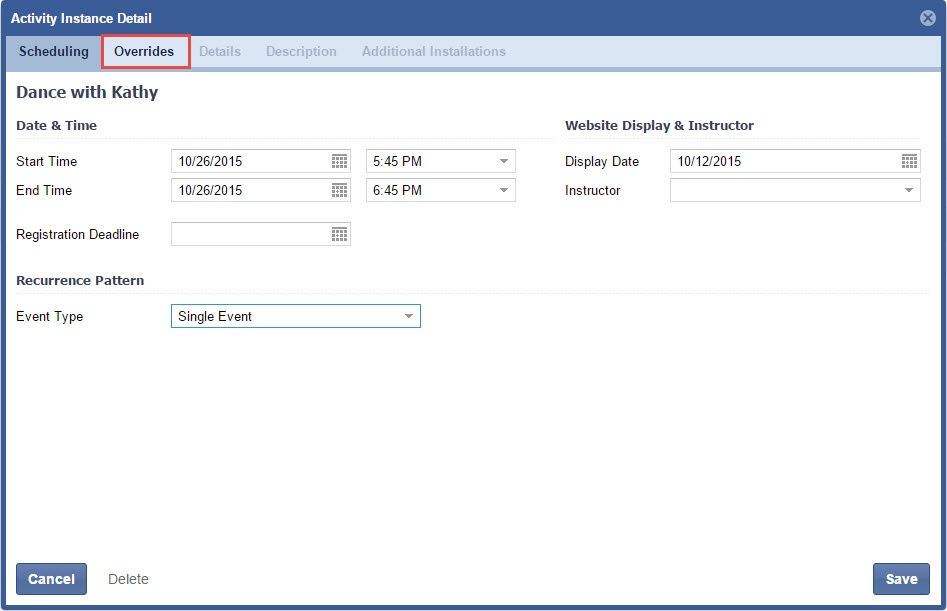Open the Additional Installations tab
Screen dimensions: 947x611
point(433,51)
